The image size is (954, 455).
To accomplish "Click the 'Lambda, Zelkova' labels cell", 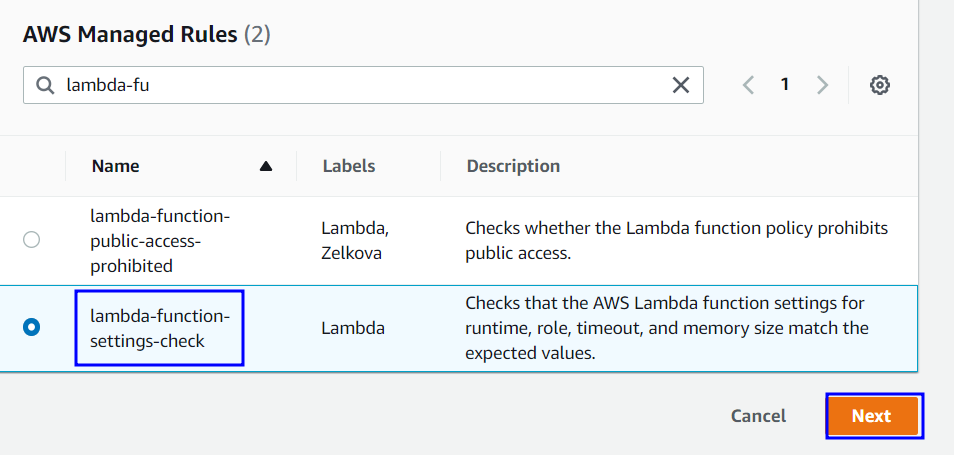I will click(355, 240).
